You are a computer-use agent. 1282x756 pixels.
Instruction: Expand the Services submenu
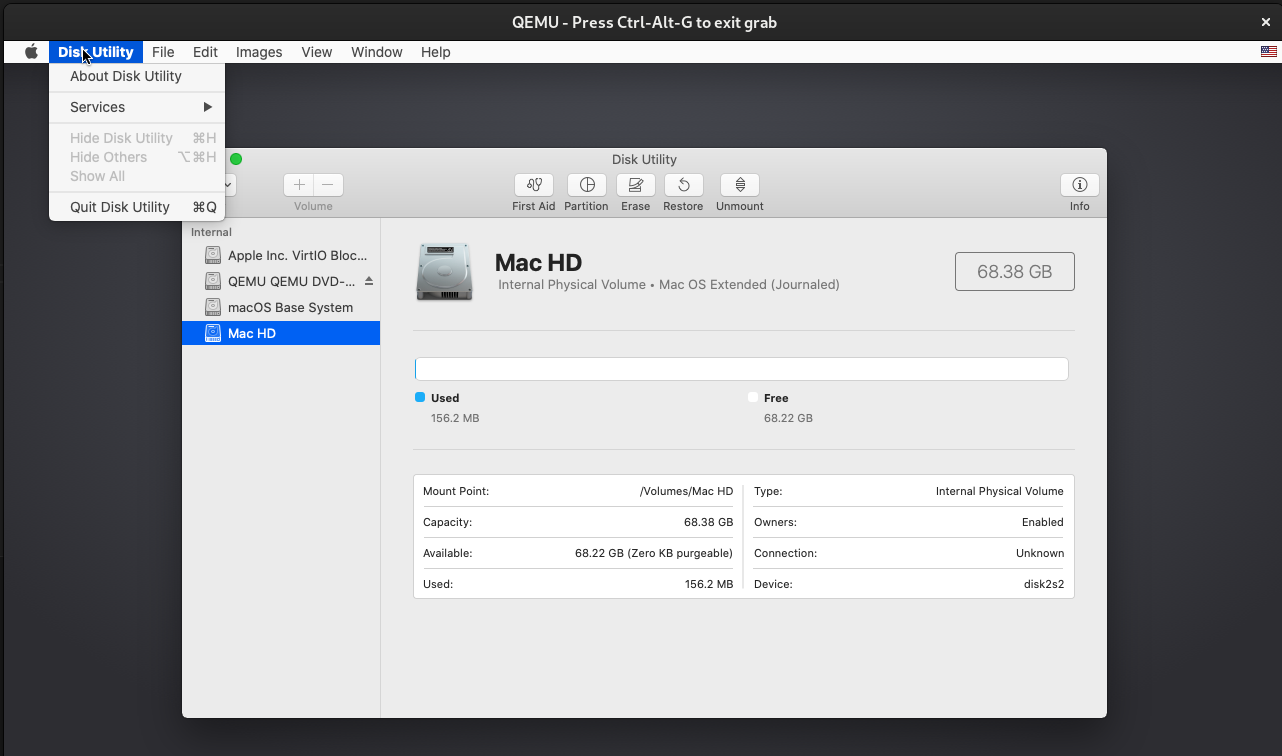pyautogui.click(x=137, y=107)
